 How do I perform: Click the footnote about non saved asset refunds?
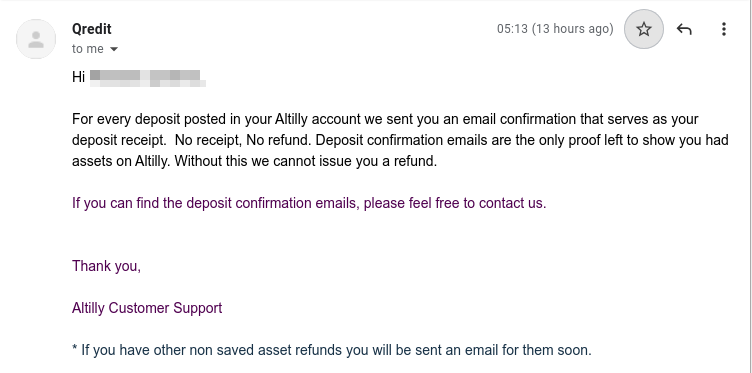(332, 350)
